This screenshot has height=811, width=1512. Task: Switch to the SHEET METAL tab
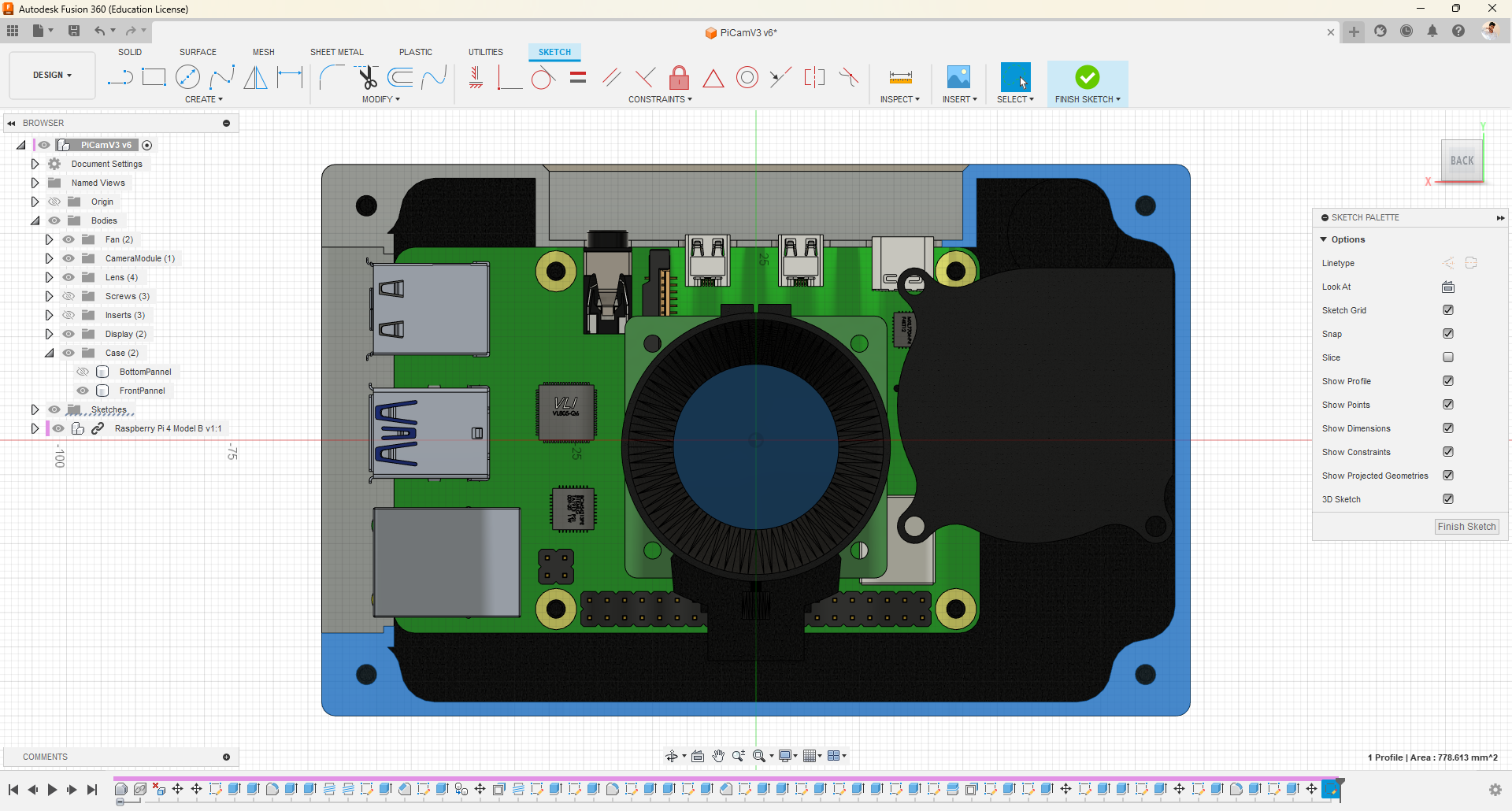pos(337,52)
